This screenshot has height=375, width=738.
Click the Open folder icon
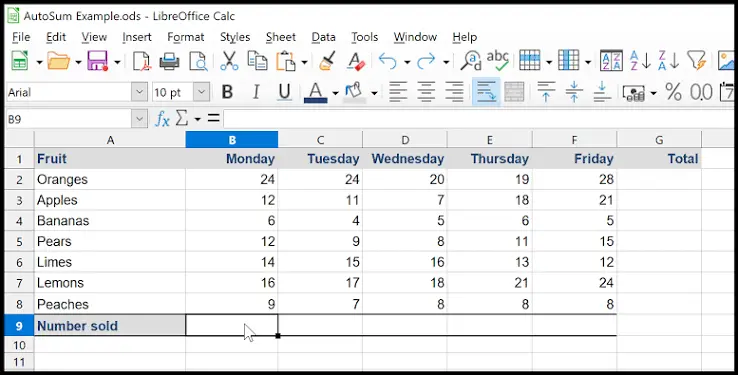click(58, 61)
